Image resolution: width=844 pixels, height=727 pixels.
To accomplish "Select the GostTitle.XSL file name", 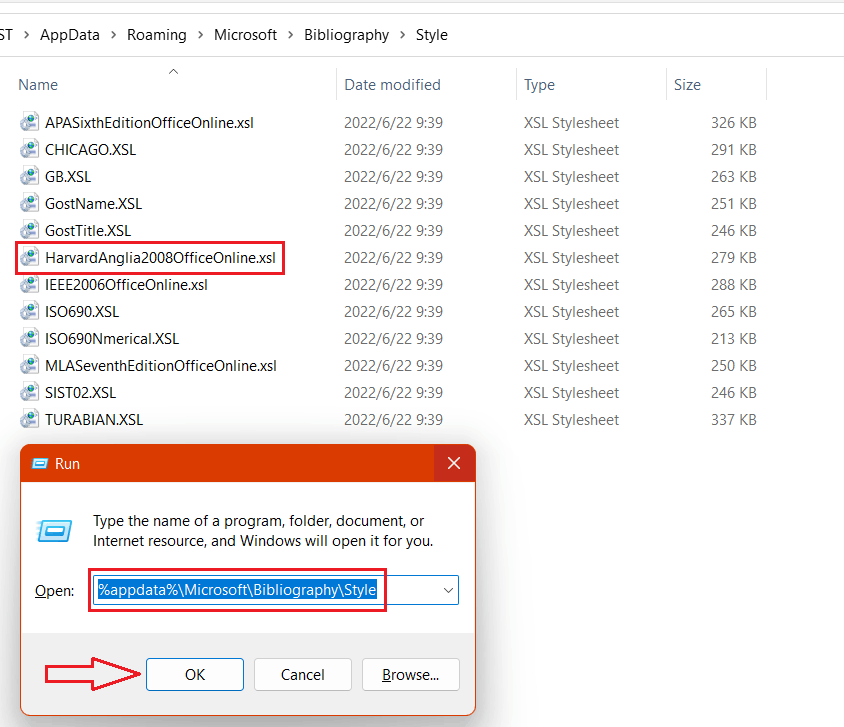I will tap(88, 231).
